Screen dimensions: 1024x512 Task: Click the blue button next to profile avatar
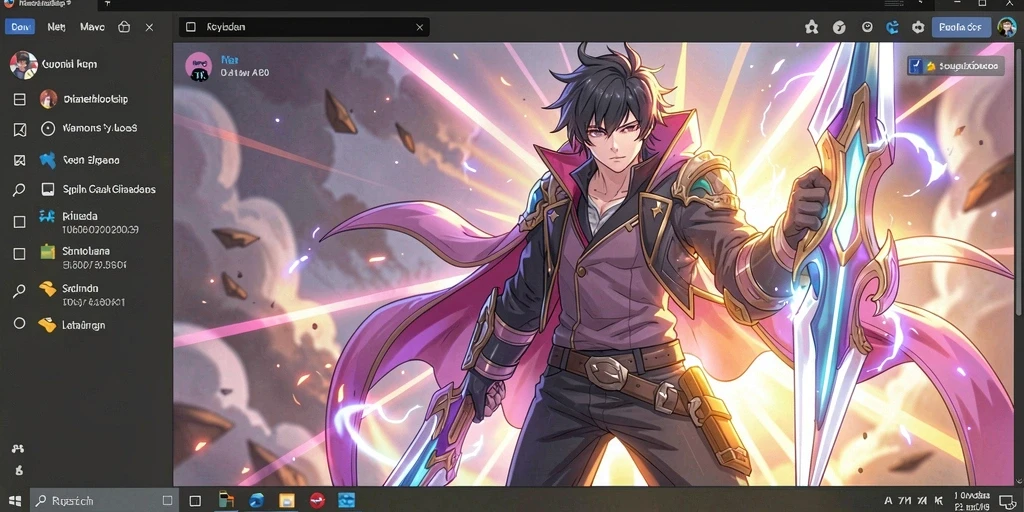(x=961, y=27)
